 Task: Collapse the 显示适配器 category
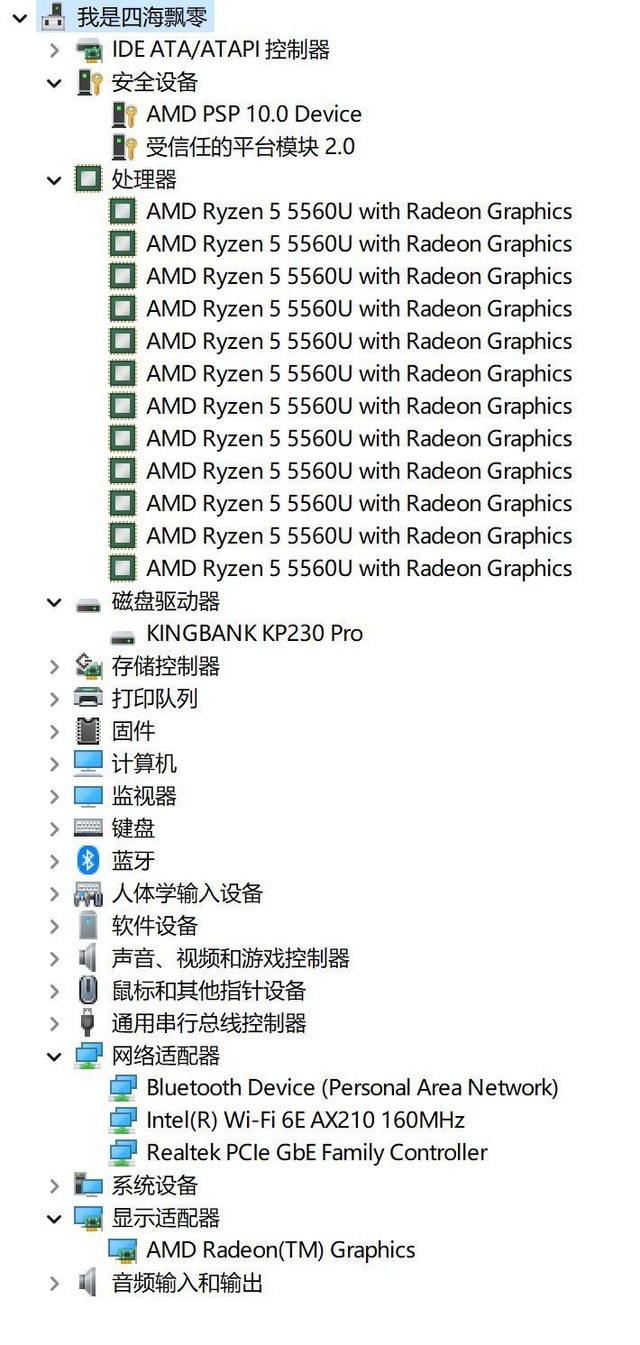54,1218
